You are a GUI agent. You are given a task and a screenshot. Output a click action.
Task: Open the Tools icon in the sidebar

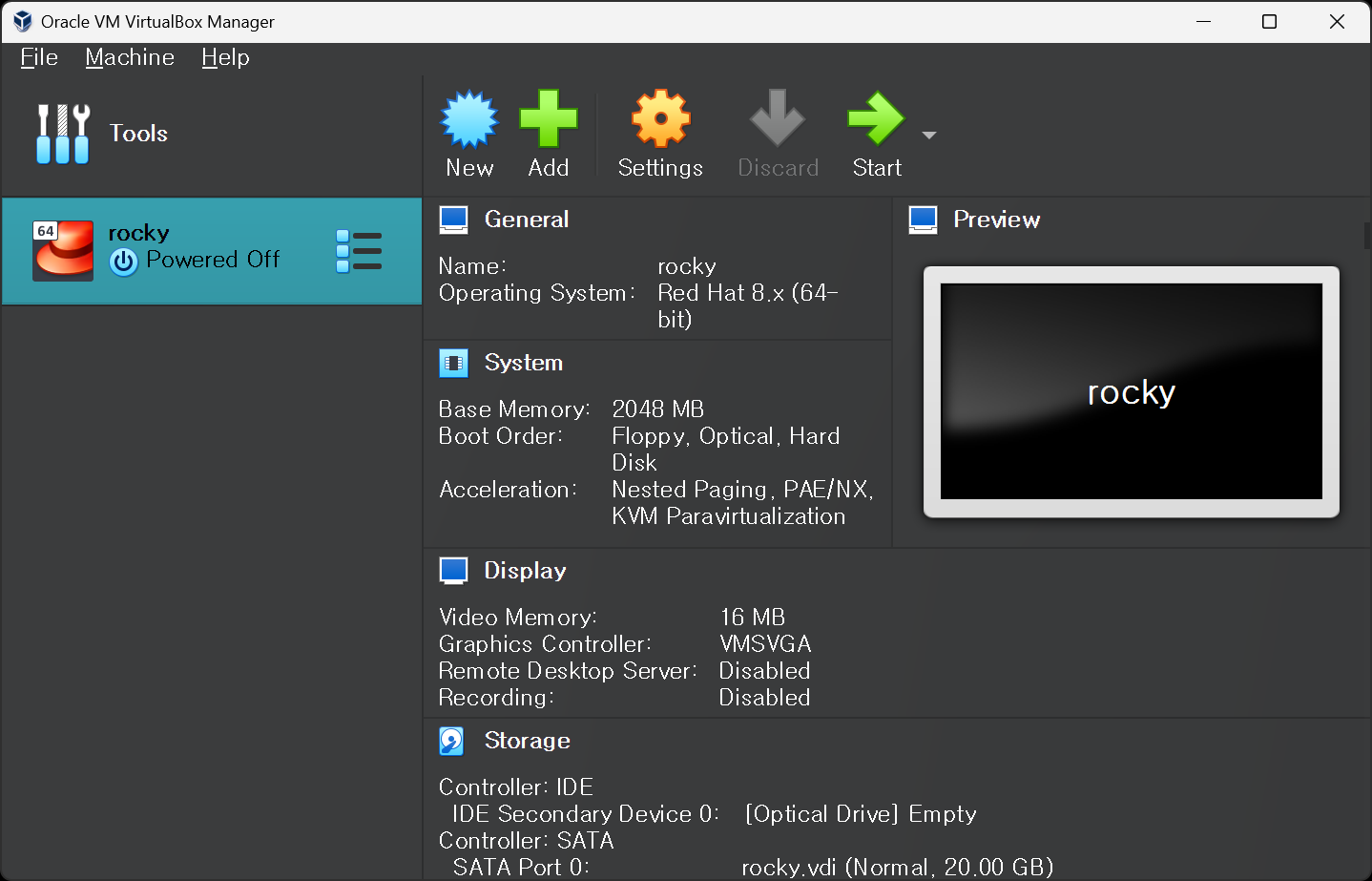click(63, 134)
